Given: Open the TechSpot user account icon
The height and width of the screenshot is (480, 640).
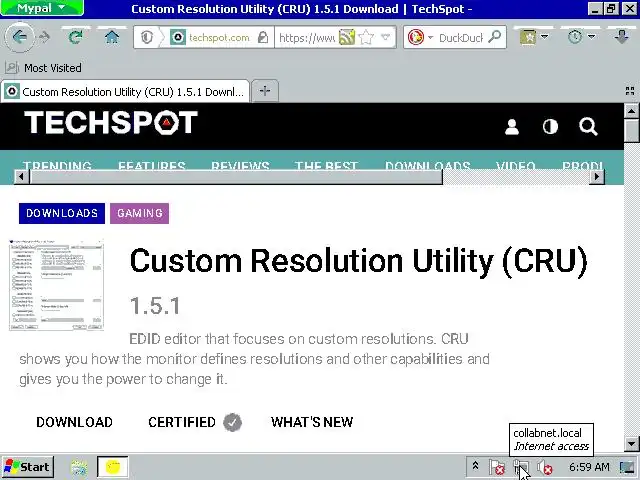Looking at the screenshot, I should [512, 127].
